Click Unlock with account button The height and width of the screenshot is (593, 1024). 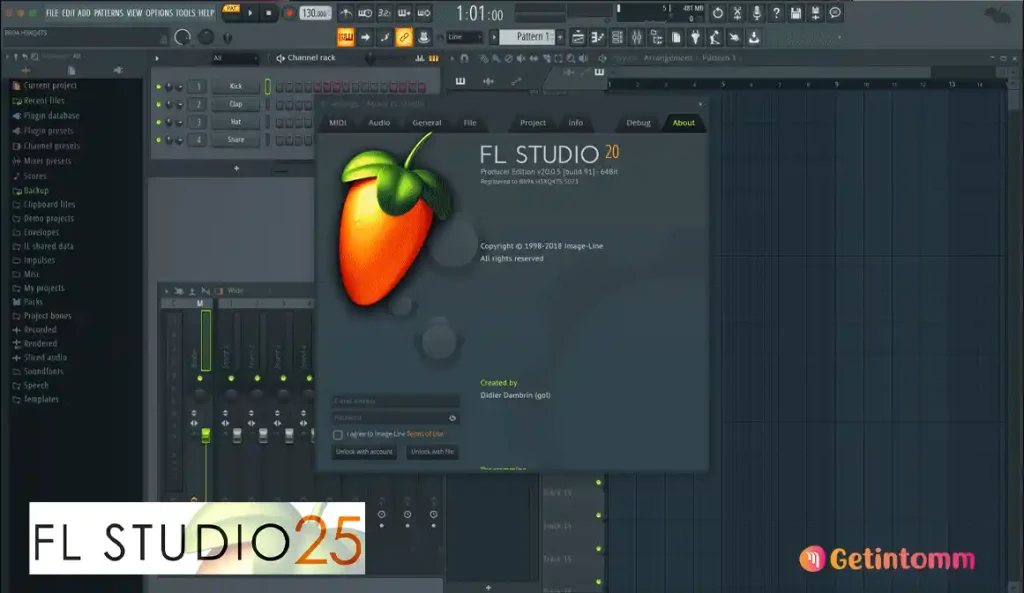[364, 452]
